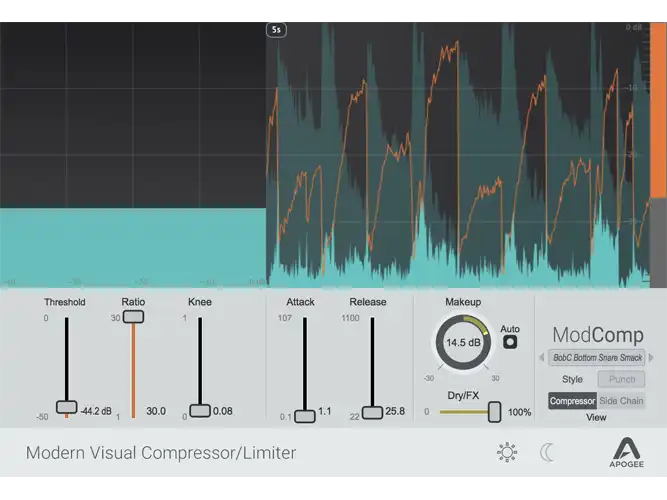This screenshot has height=500, width=667.
Task: Click the Dry/FX mix slider handle
Action: coord(494,412)
